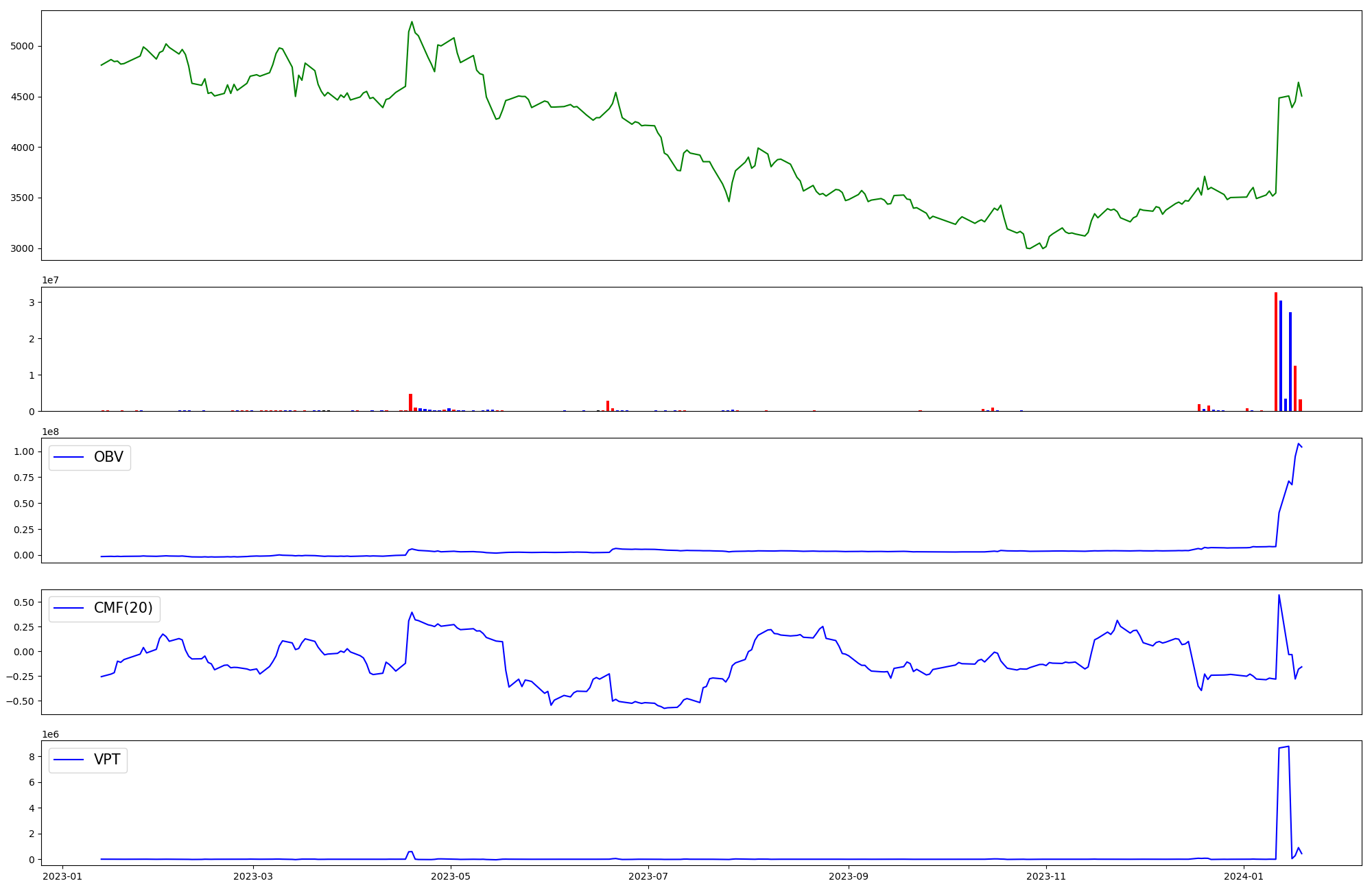Screen dimensions: 1372x892
Task: Click the 1e7 exponent label above volume chart
Action: click(50, 280)
